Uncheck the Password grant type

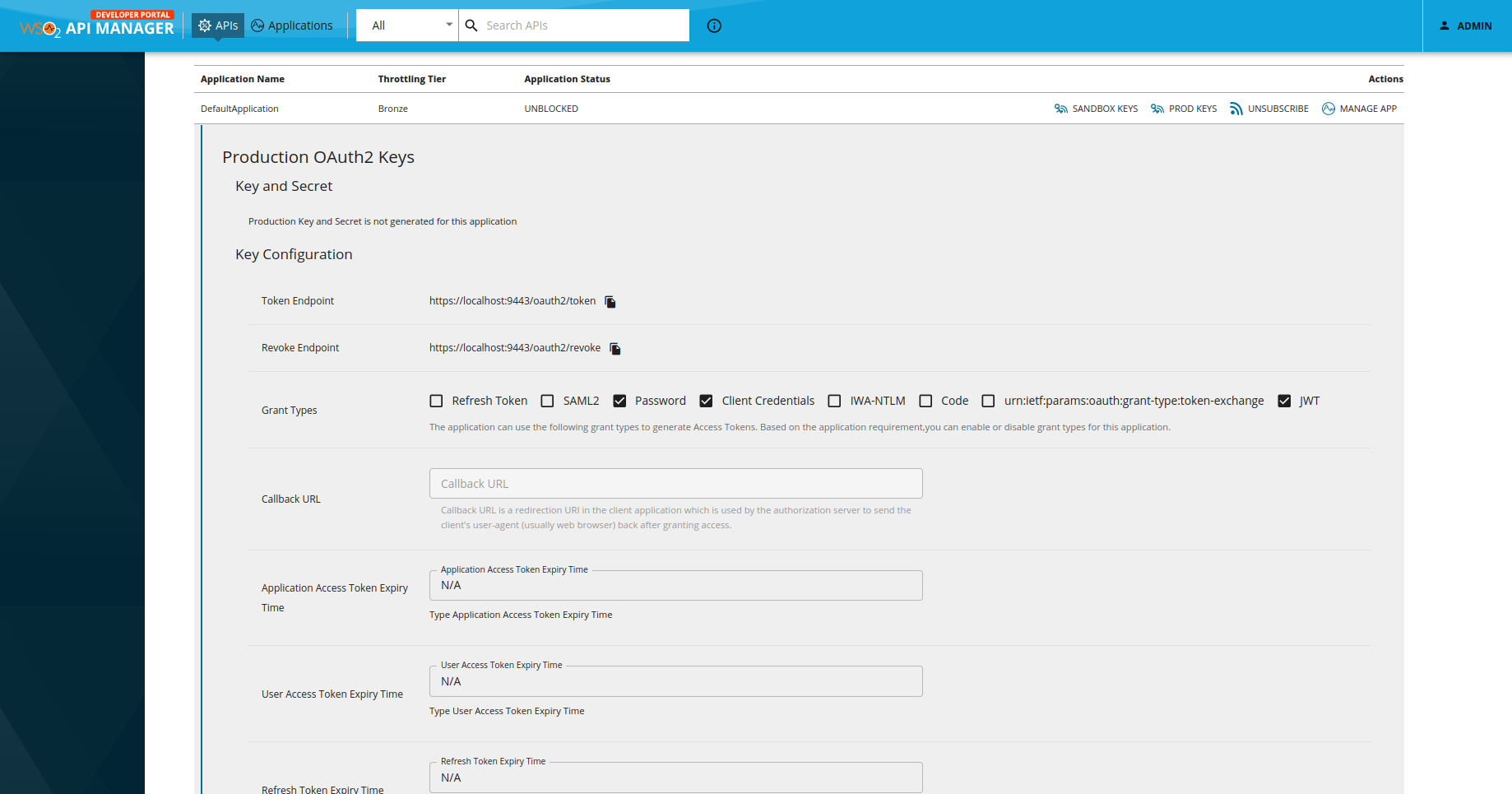click(619, 401)
